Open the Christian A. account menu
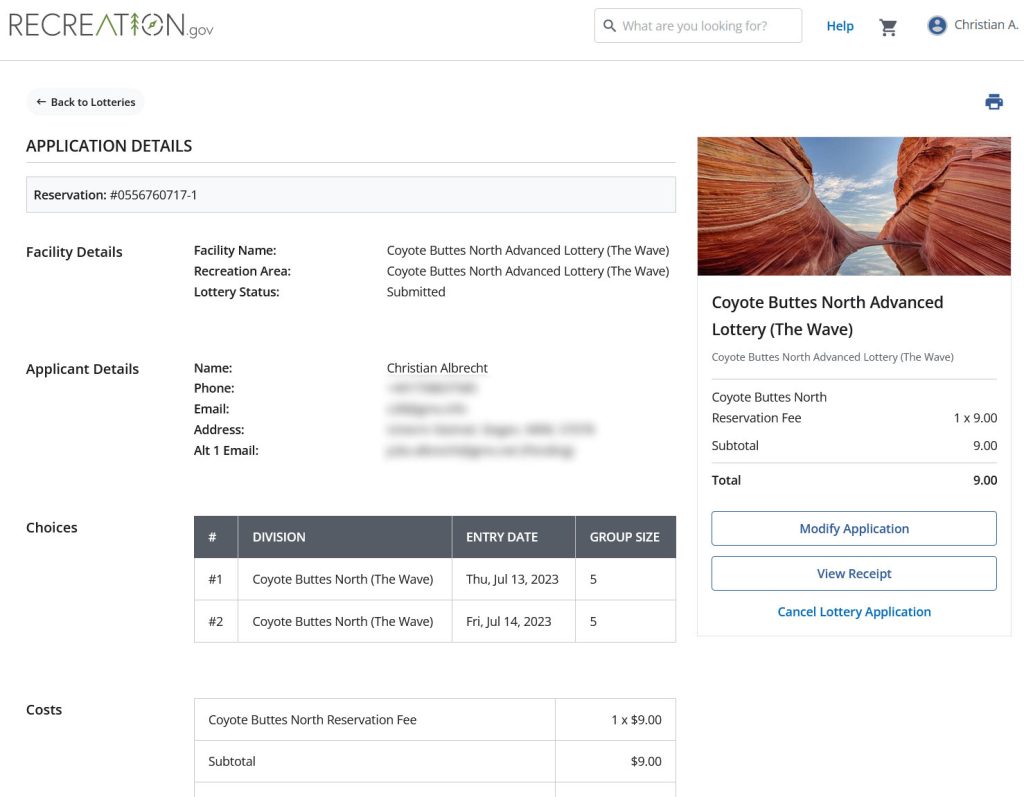Screen dimensions: 1024x797 tap(985, 25)
